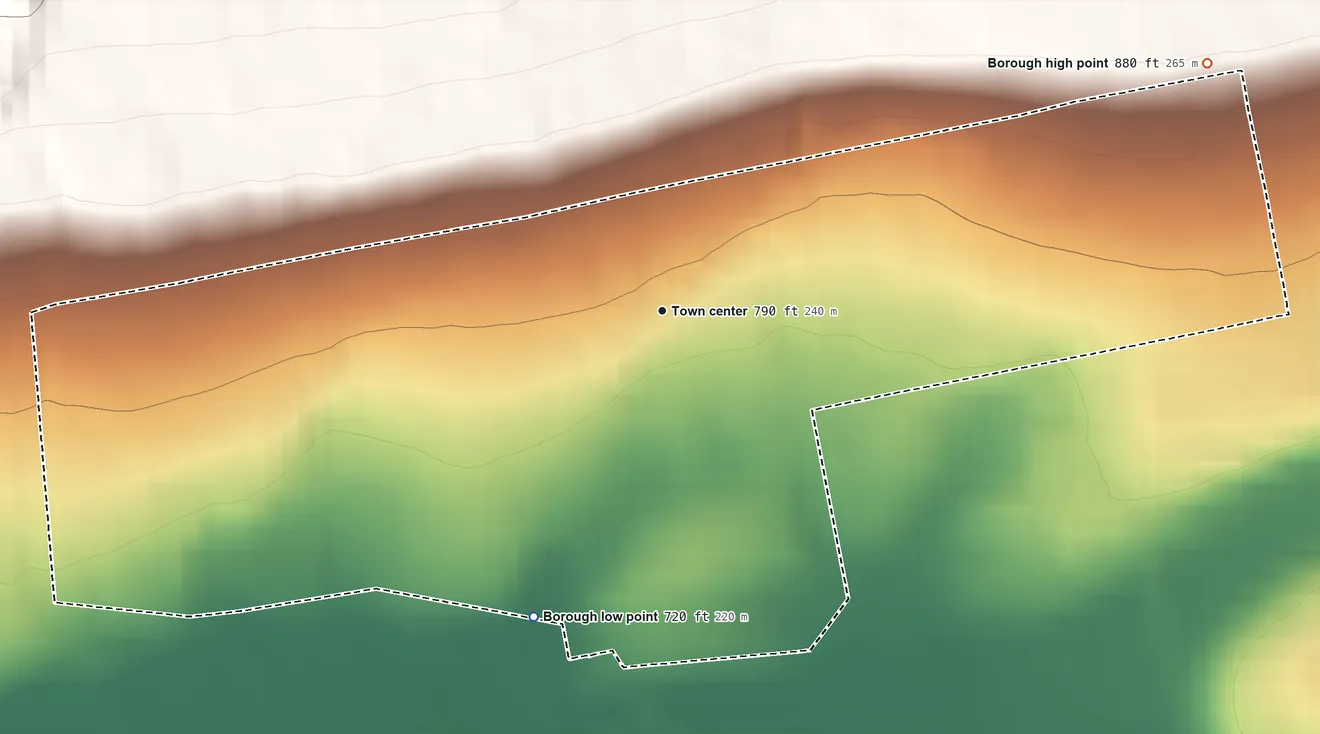The image size is (1320, 734).
Task: Click the Borough high point red circle marker
Action: coord(1207,63)
